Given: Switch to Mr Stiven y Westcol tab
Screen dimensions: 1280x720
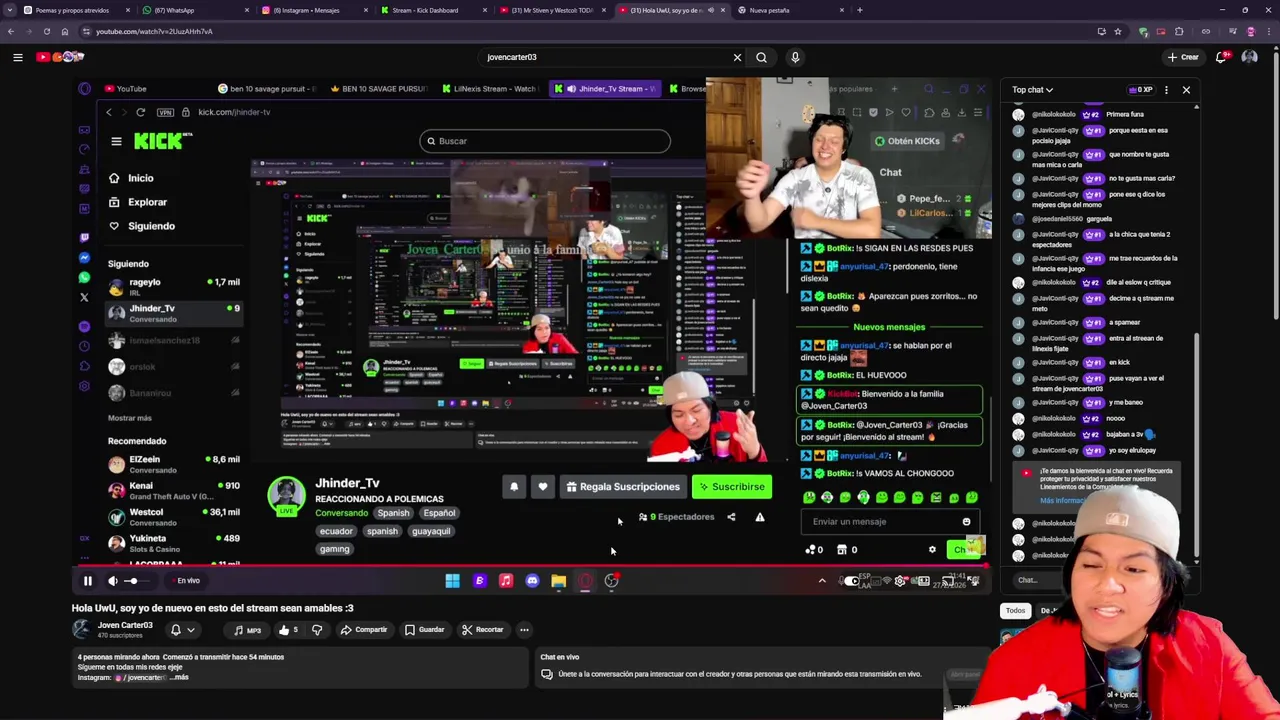Looking at the screenshot, I should (x=553, y=10).
